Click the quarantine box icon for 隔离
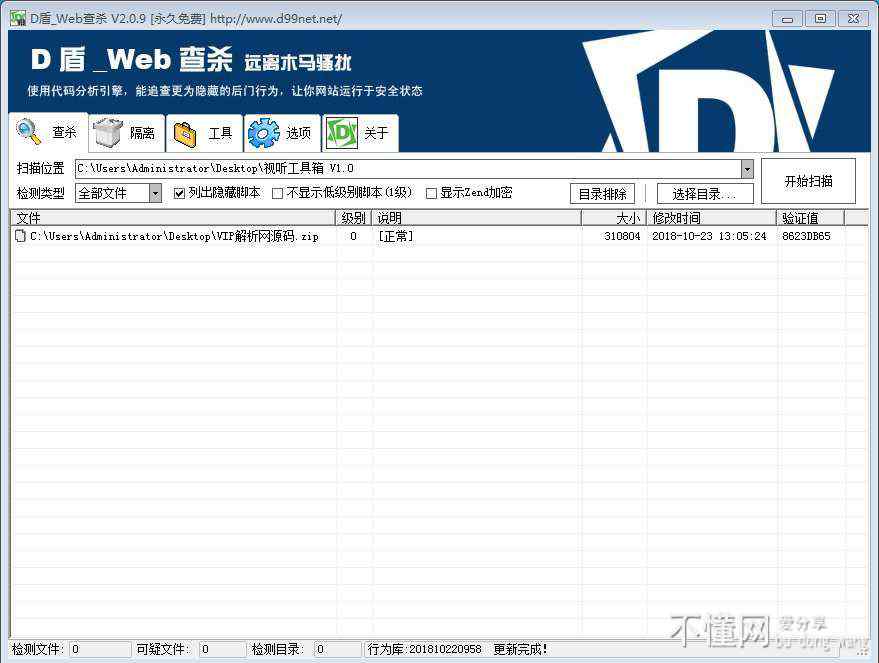Viewport: 879px width, 663px height. 108,133
